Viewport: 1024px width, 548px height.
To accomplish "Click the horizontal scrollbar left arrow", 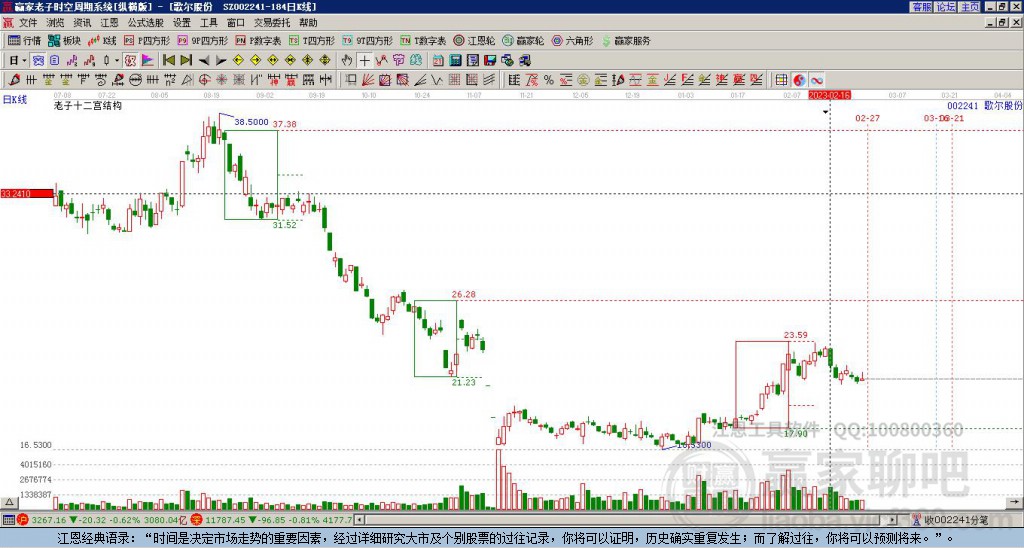I will click(359, 520).
